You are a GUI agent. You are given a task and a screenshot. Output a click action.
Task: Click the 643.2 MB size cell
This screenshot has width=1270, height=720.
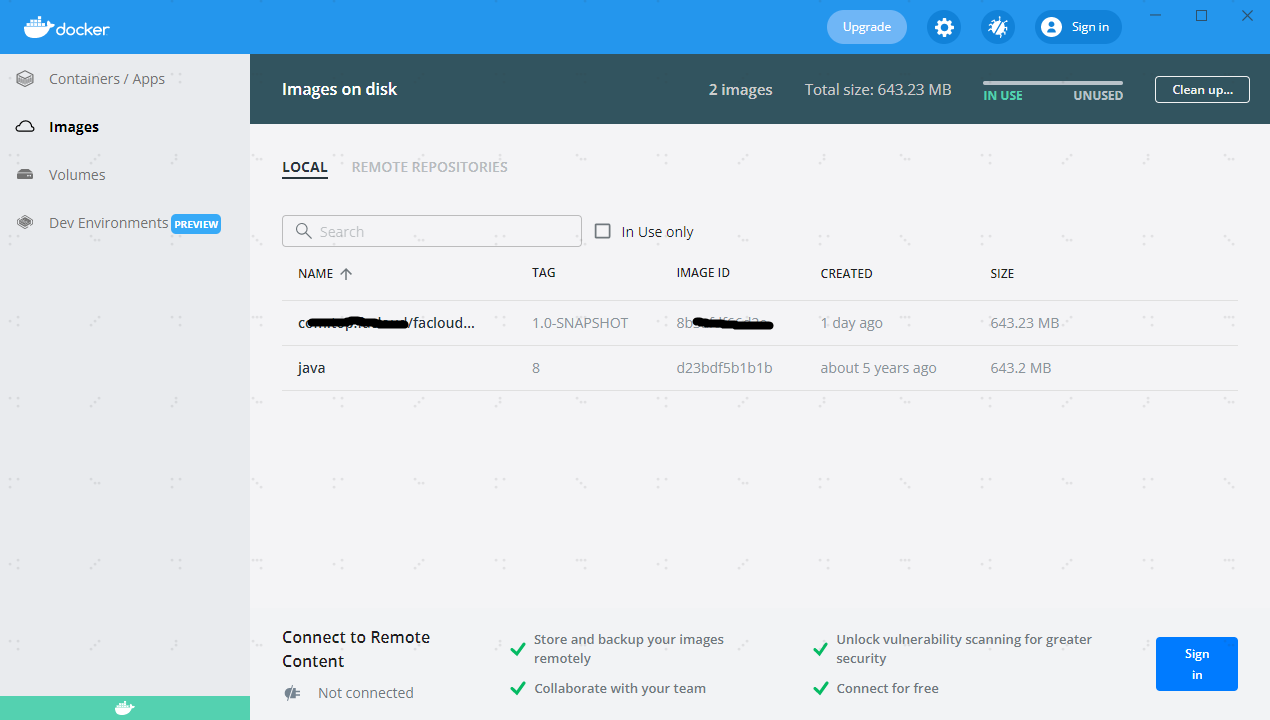pos(1021,368)
